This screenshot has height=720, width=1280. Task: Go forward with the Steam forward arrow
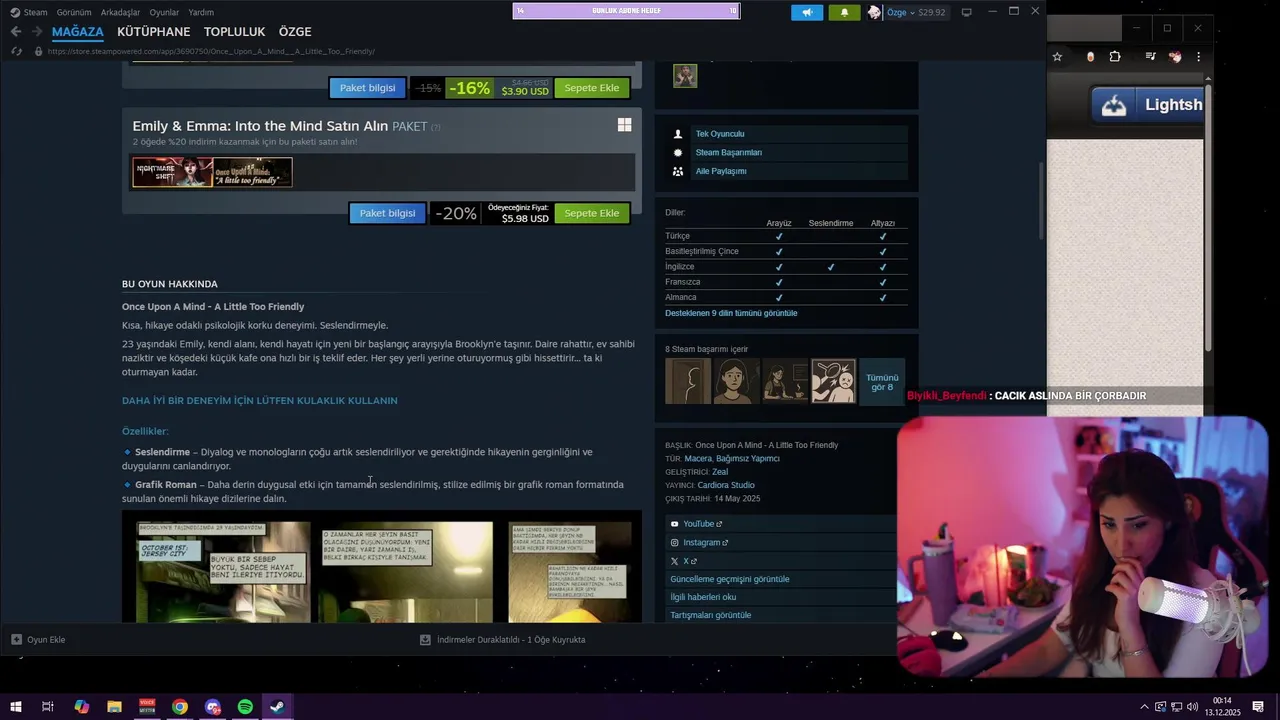coord(37,32)
